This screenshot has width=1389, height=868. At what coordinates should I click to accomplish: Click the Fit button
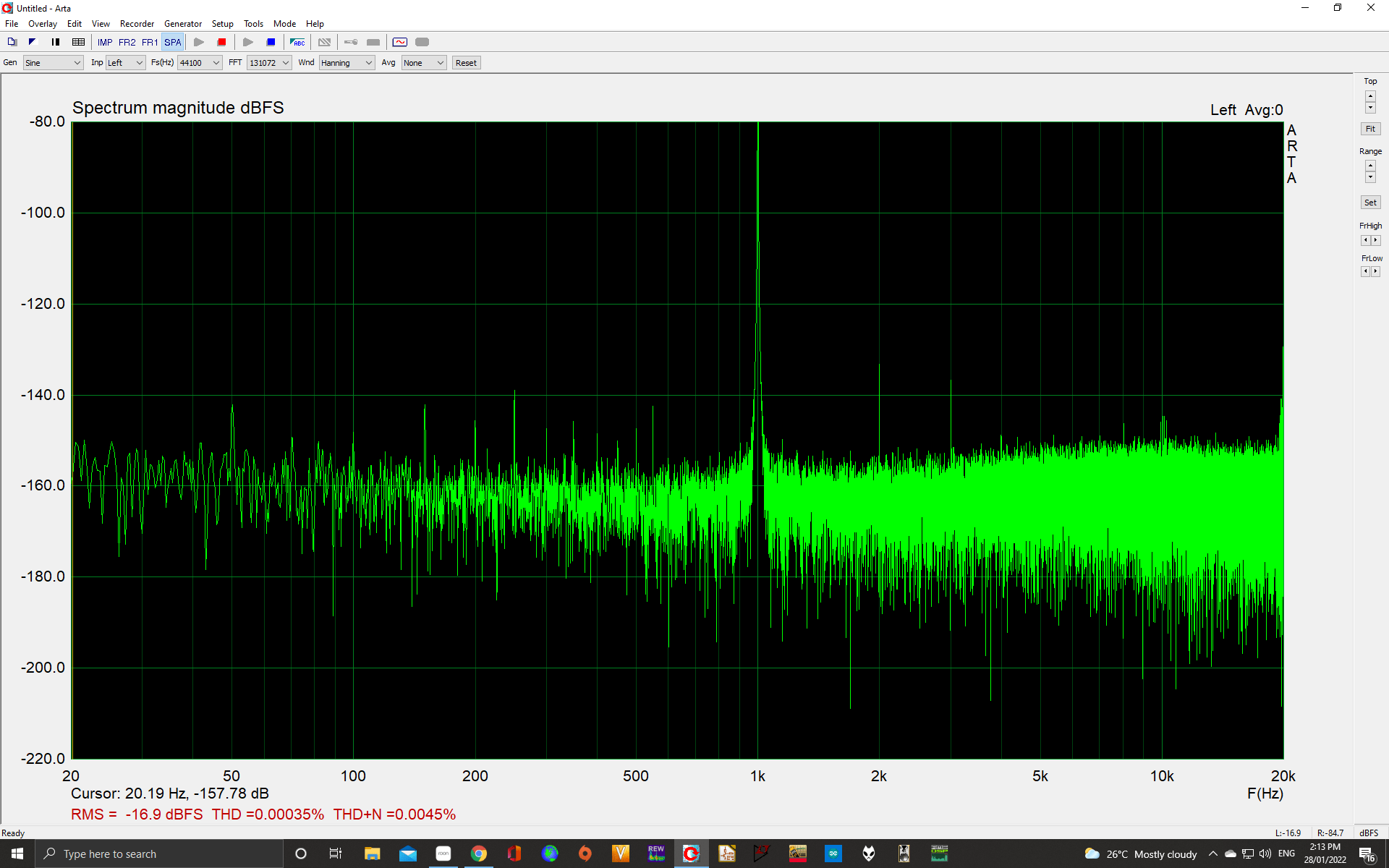tap(1370, 129)
